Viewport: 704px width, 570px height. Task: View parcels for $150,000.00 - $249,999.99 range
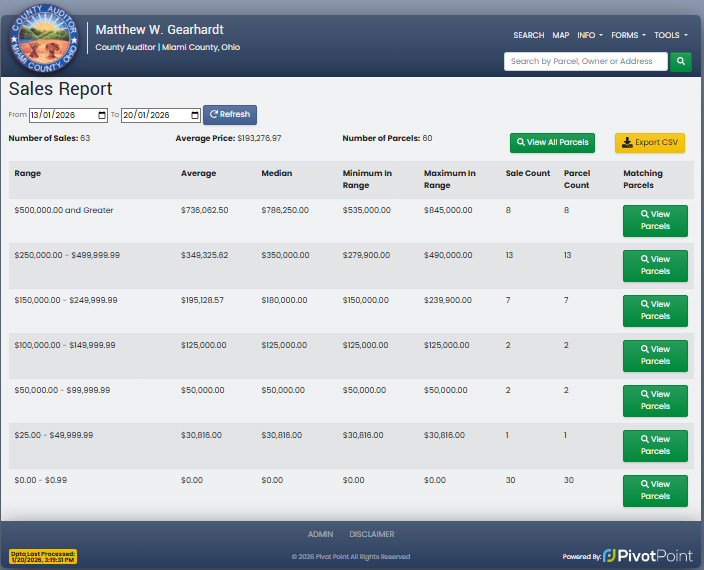point(655,310)
